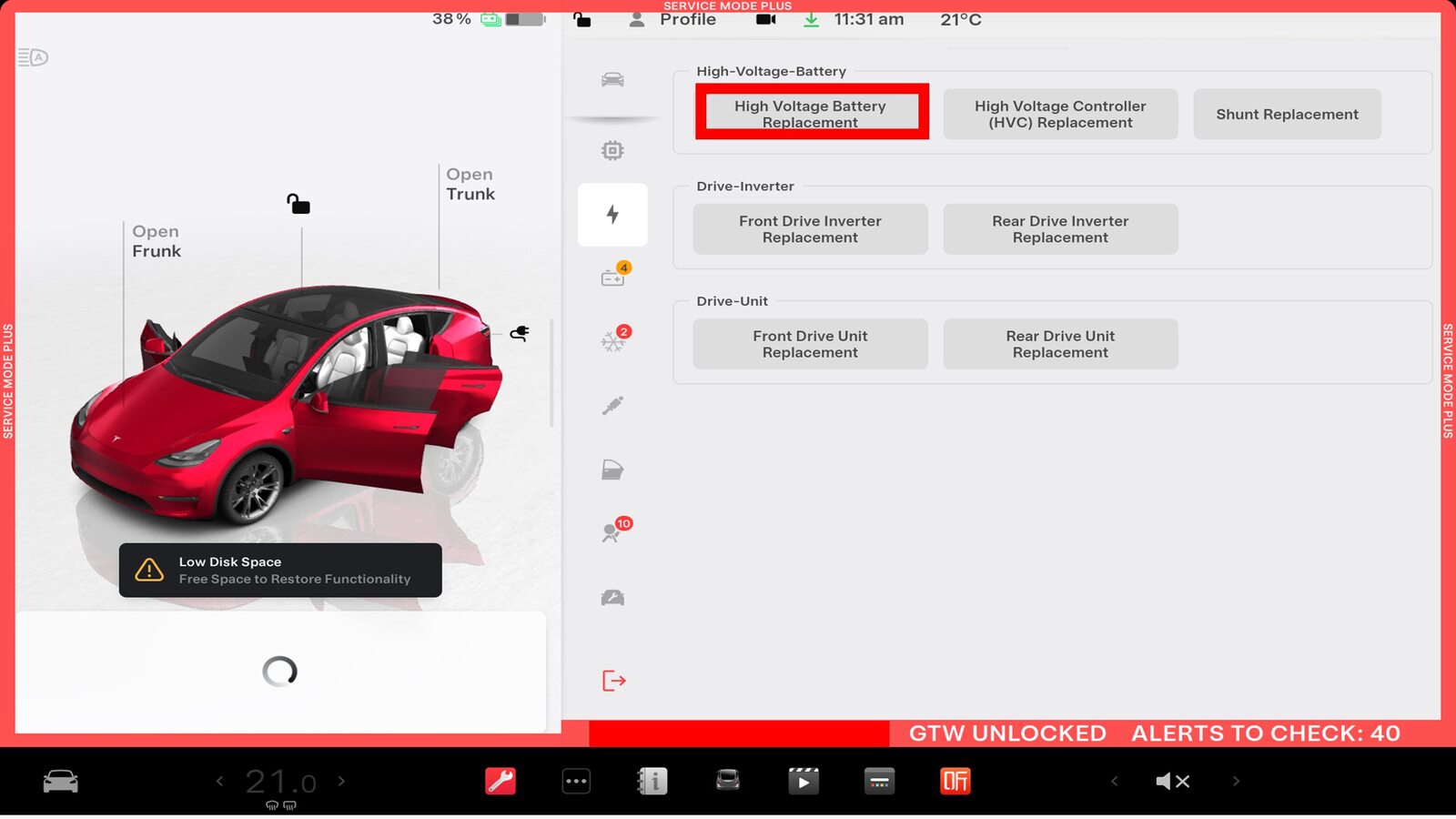Open Frunk from the car view
Viewport: 1456px width, 819px height.
(x=157, y=241)
